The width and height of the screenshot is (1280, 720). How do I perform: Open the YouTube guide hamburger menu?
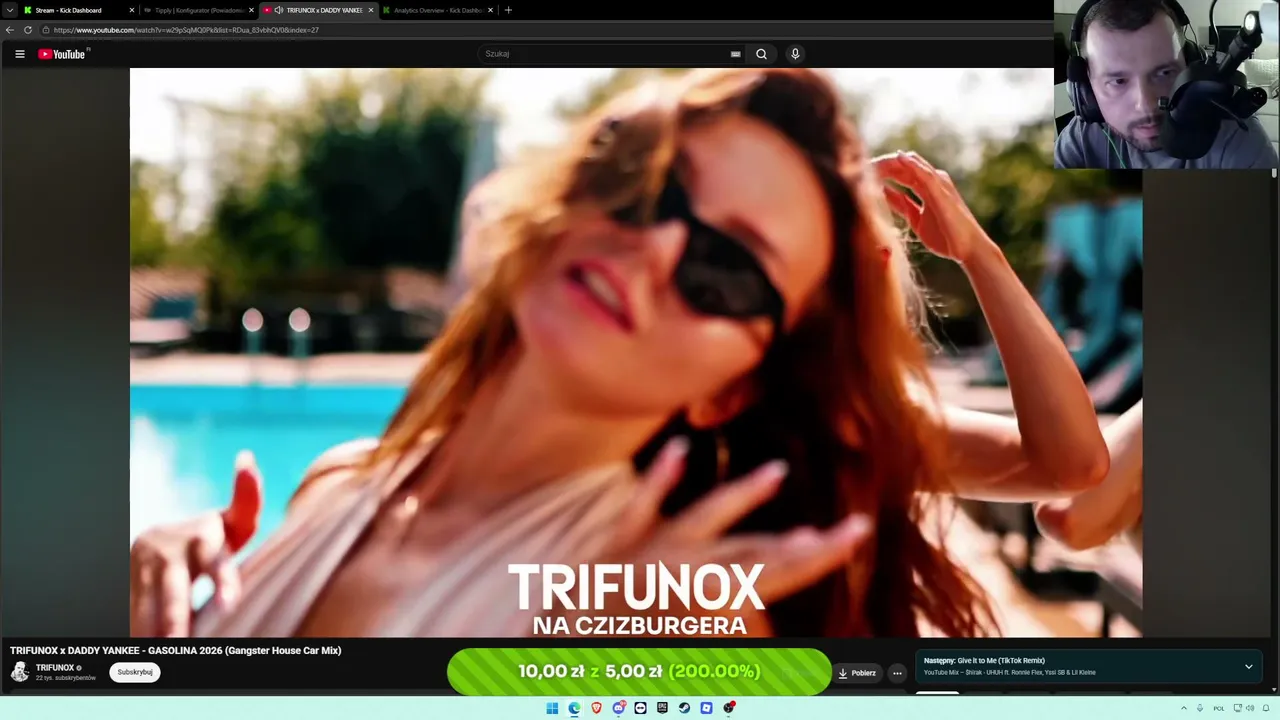[20, 54]
